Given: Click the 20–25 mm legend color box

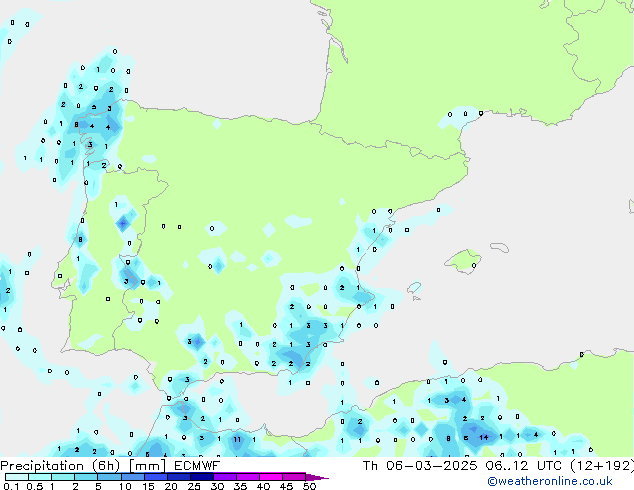Looking at the screenshot, I should click(x=178, y=477).
